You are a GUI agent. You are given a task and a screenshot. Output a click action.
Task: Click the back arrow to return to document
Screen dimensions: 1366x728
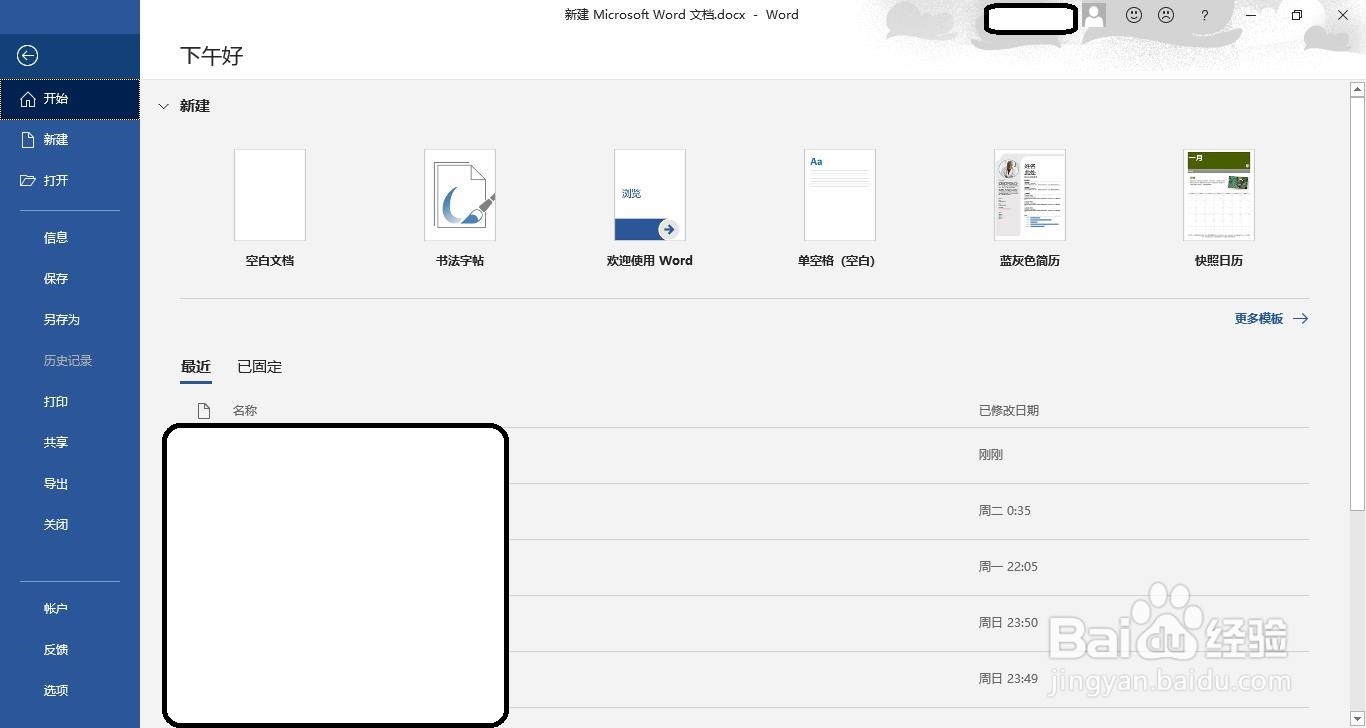tap(26, 55)
